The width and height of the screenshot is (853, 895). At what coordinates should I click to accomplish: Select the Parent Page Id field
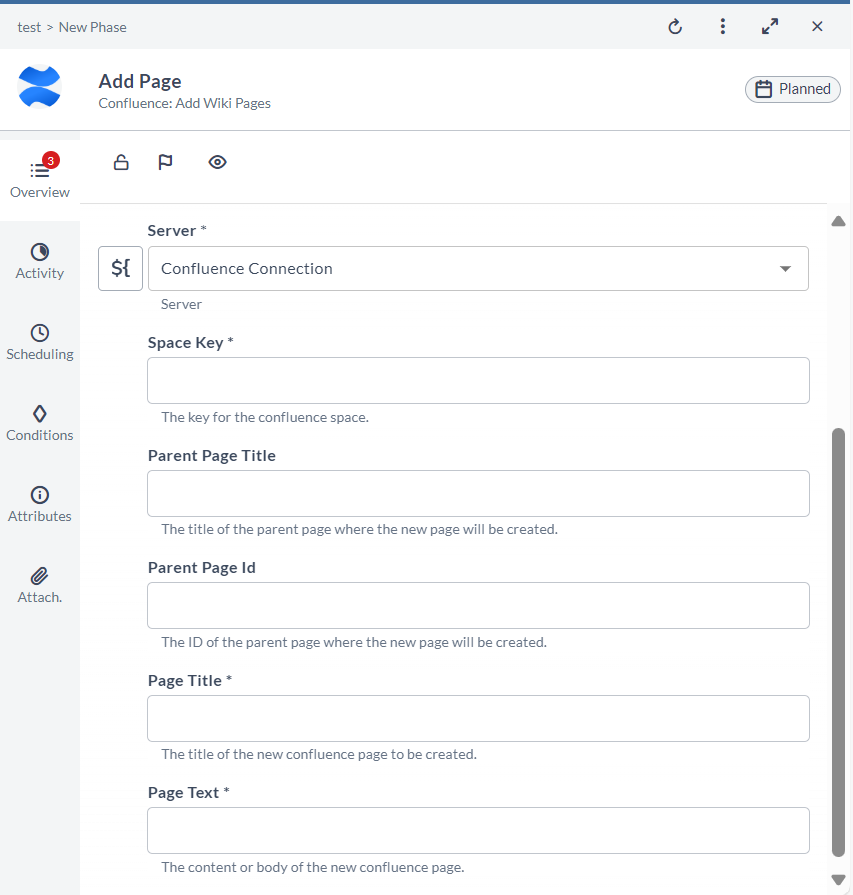tap(478, 606)
